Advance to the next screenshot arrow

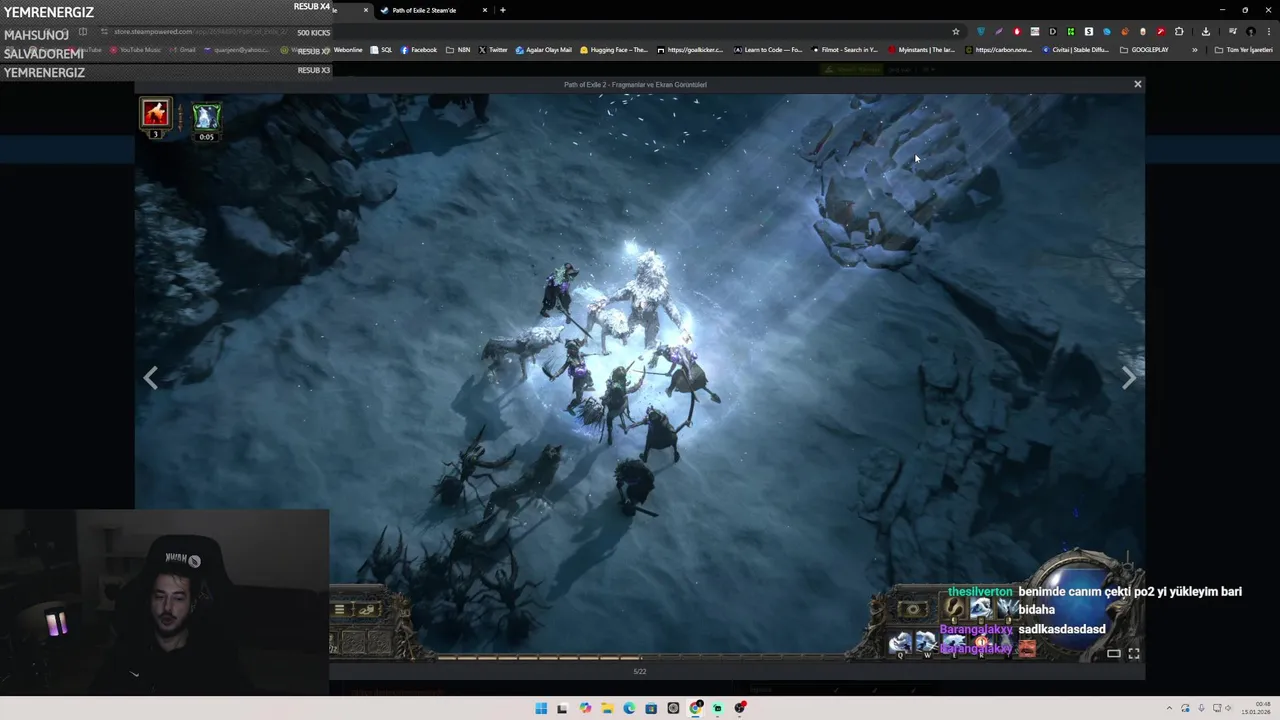(1129, 378)
